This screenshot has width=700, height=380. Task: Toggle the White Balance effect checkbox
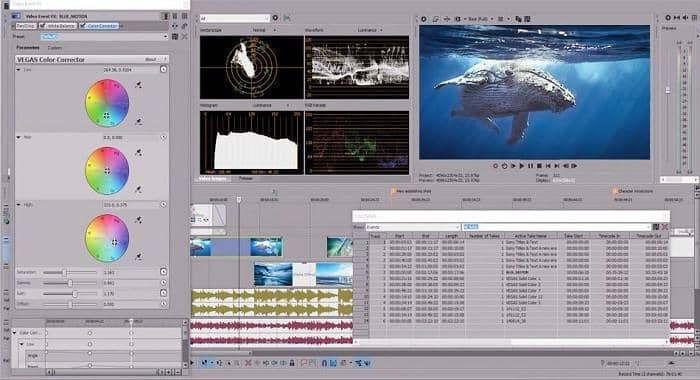[x=43, y=26]
